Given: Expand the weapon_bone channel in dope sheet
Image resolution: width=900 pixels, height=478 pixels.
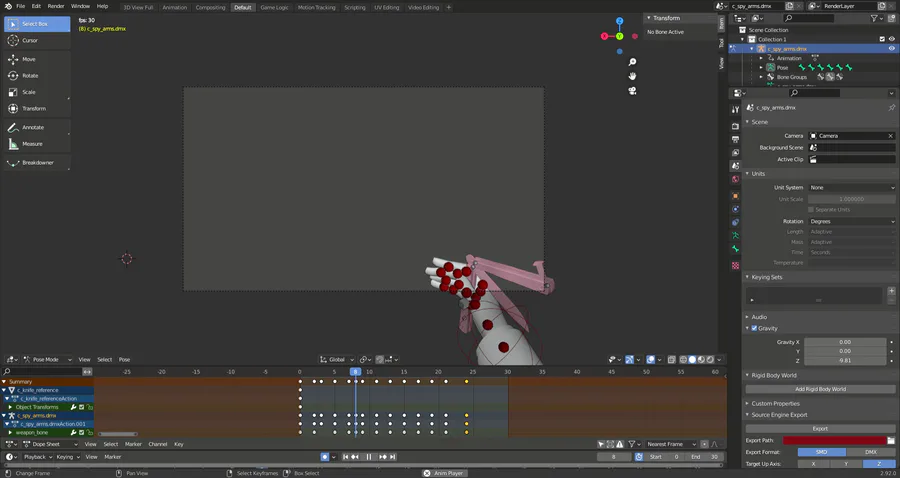Looking at the screenshot, I should pos(10,433).
